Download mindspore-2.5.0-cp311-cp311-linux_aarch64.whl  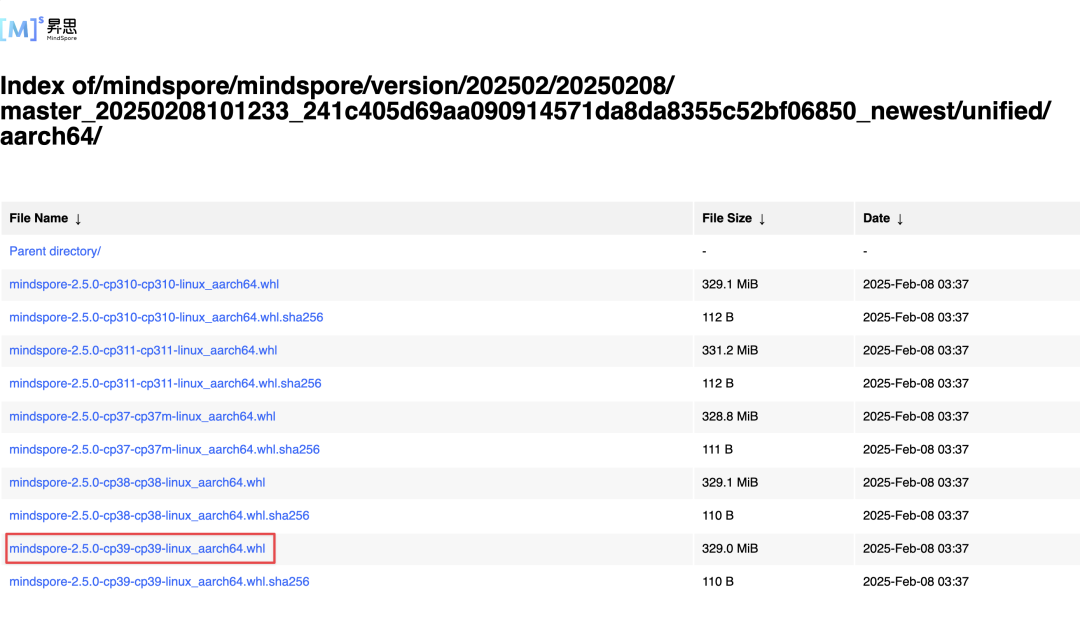point(143,351)
